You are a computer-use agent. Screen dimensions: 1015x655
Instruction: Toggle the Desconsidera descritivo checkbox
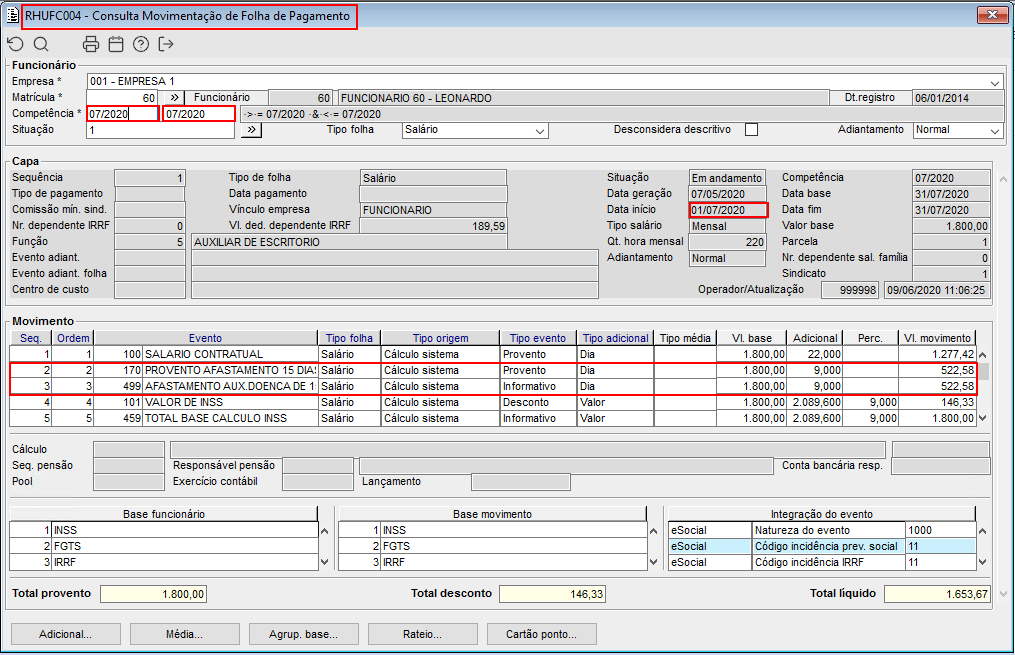(x=751, y=130)
